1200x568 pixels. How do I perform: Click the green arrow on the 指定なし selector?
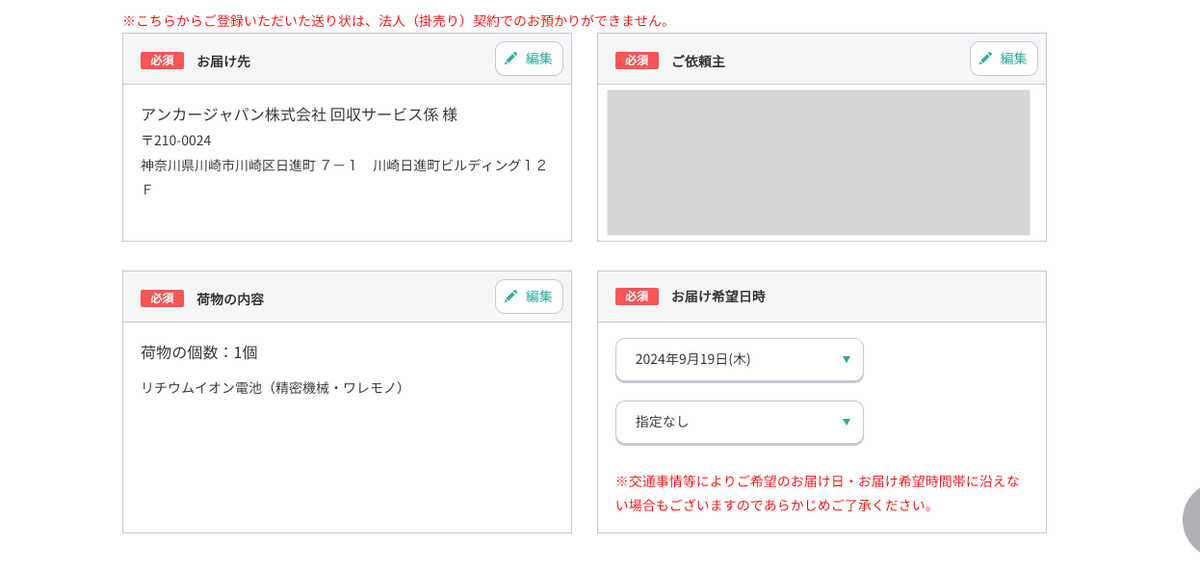click(846, 422)
